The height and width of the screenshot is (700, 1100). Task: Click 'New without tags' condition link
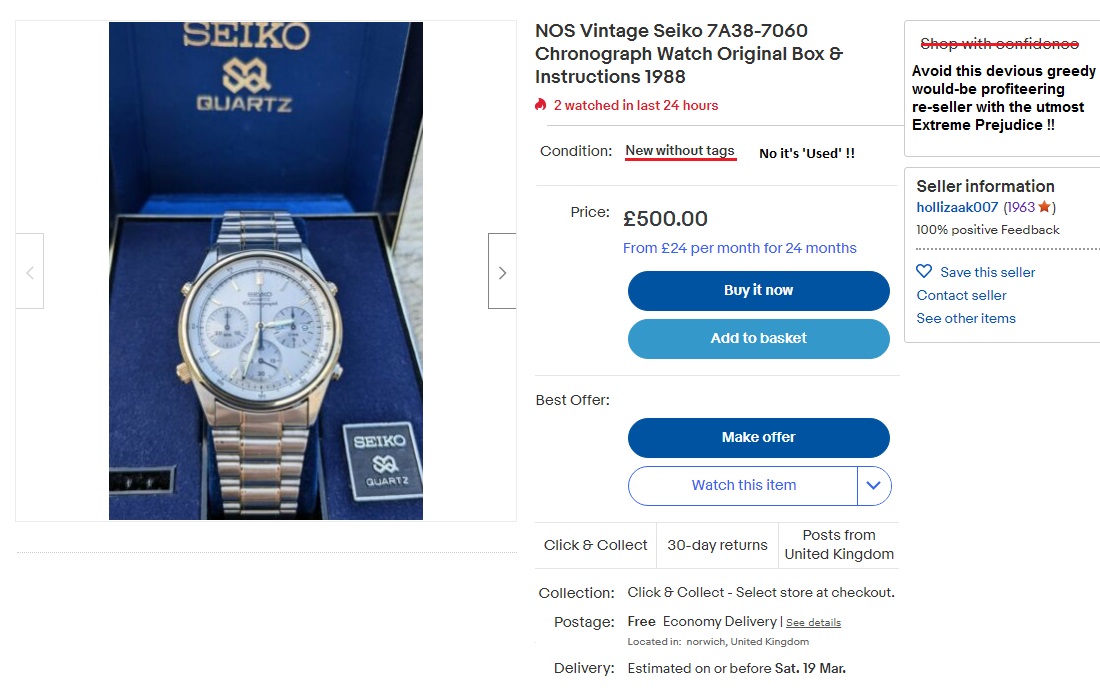680,151
